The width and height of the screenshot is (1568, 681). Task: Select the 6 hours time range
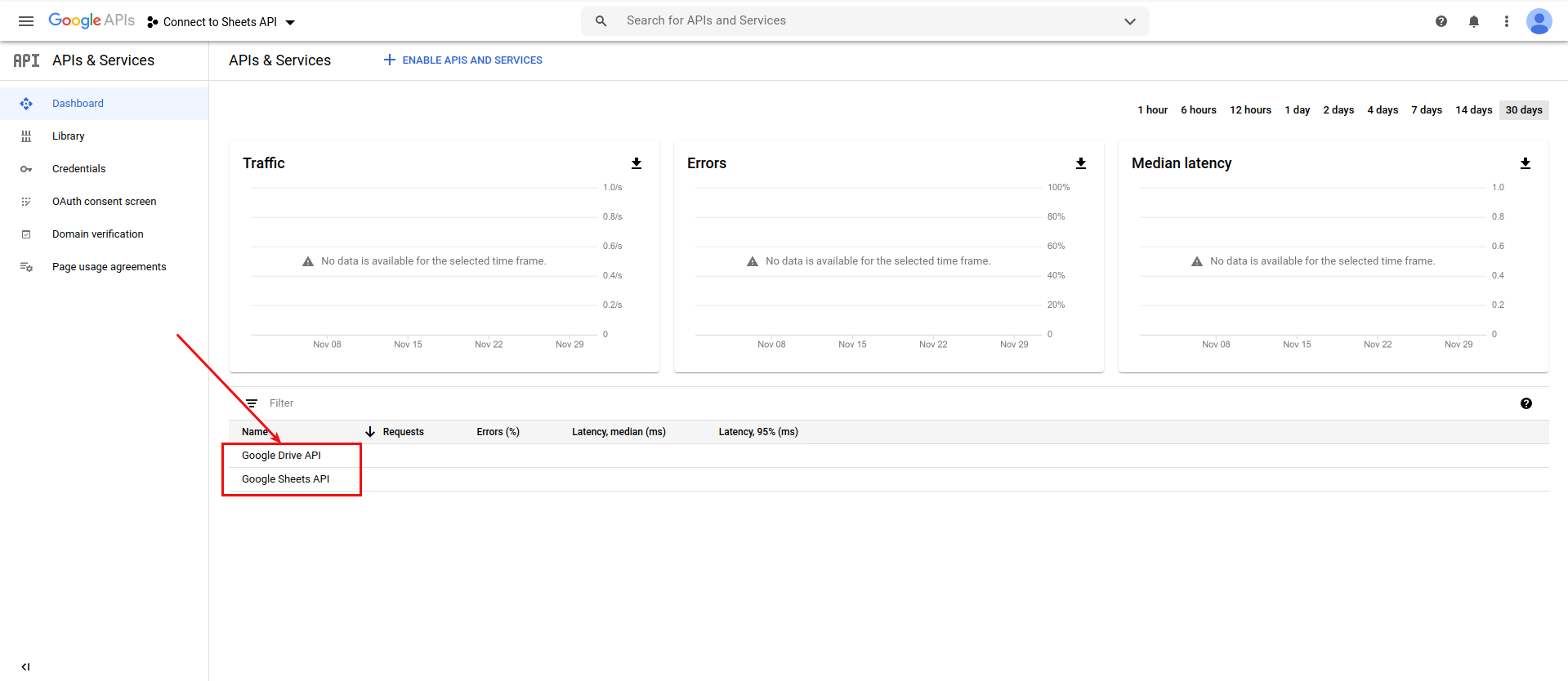point(1199,110)
